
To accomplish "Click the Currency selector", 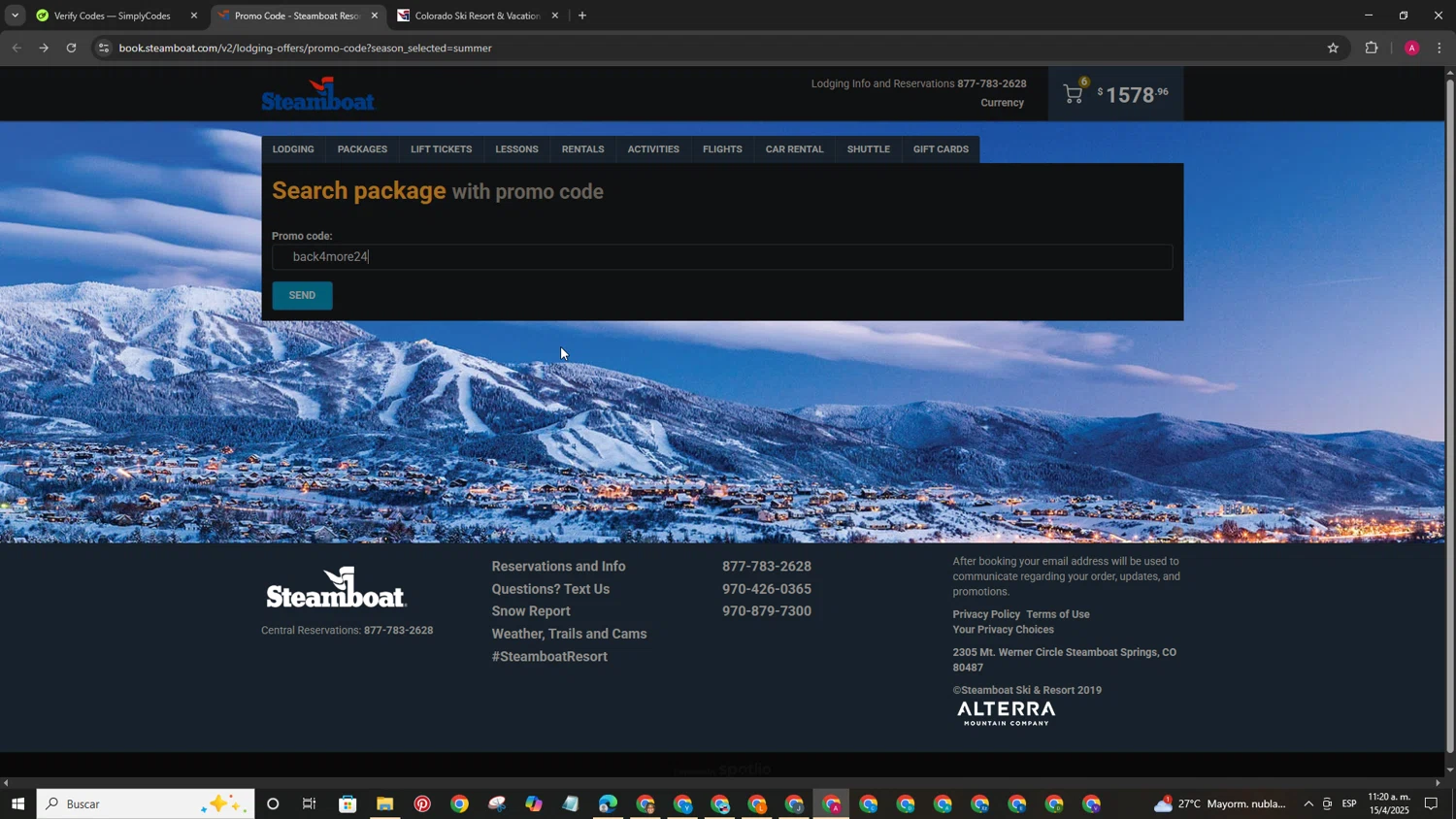I will click(x=1002, y=103).
